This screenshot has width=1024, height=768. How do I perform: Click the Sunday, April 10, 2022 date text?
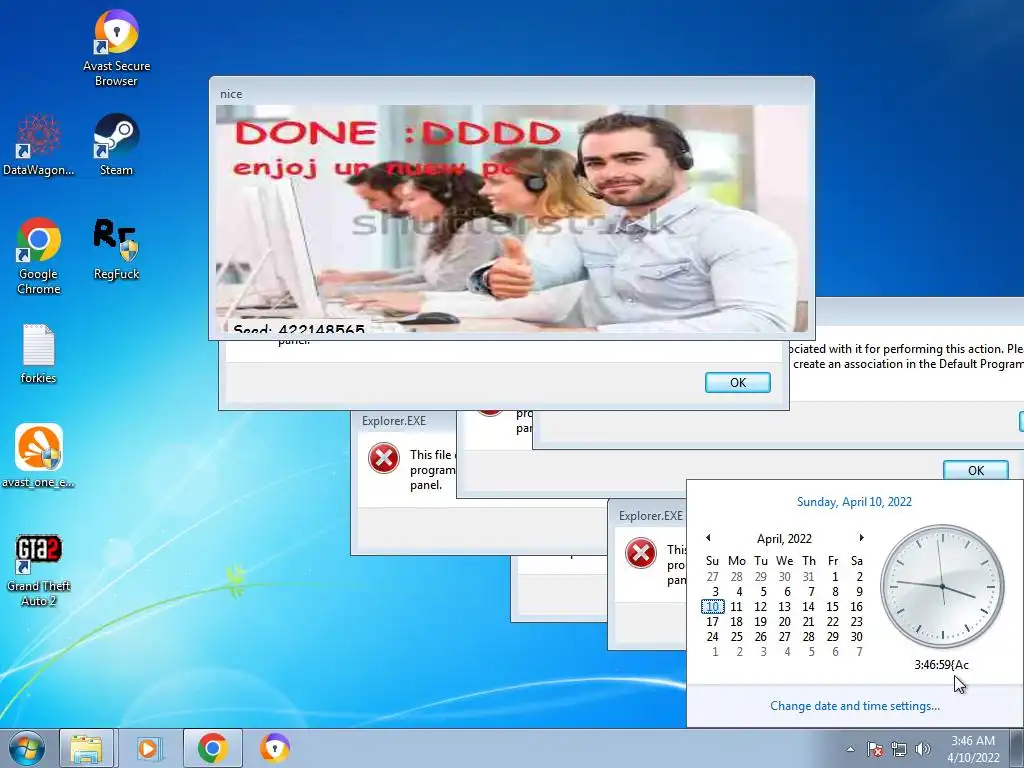pos(854,502)
